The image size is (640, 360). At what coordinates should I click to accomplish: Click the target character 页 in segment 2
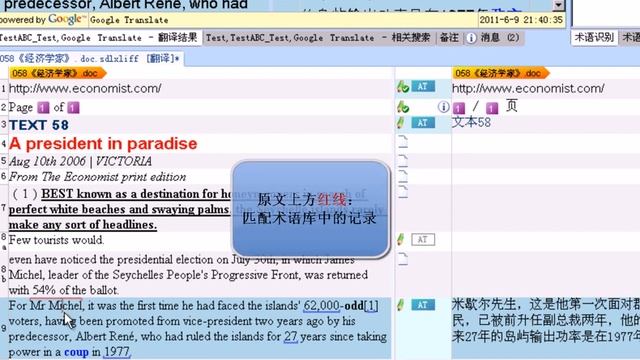pos(511,106)
